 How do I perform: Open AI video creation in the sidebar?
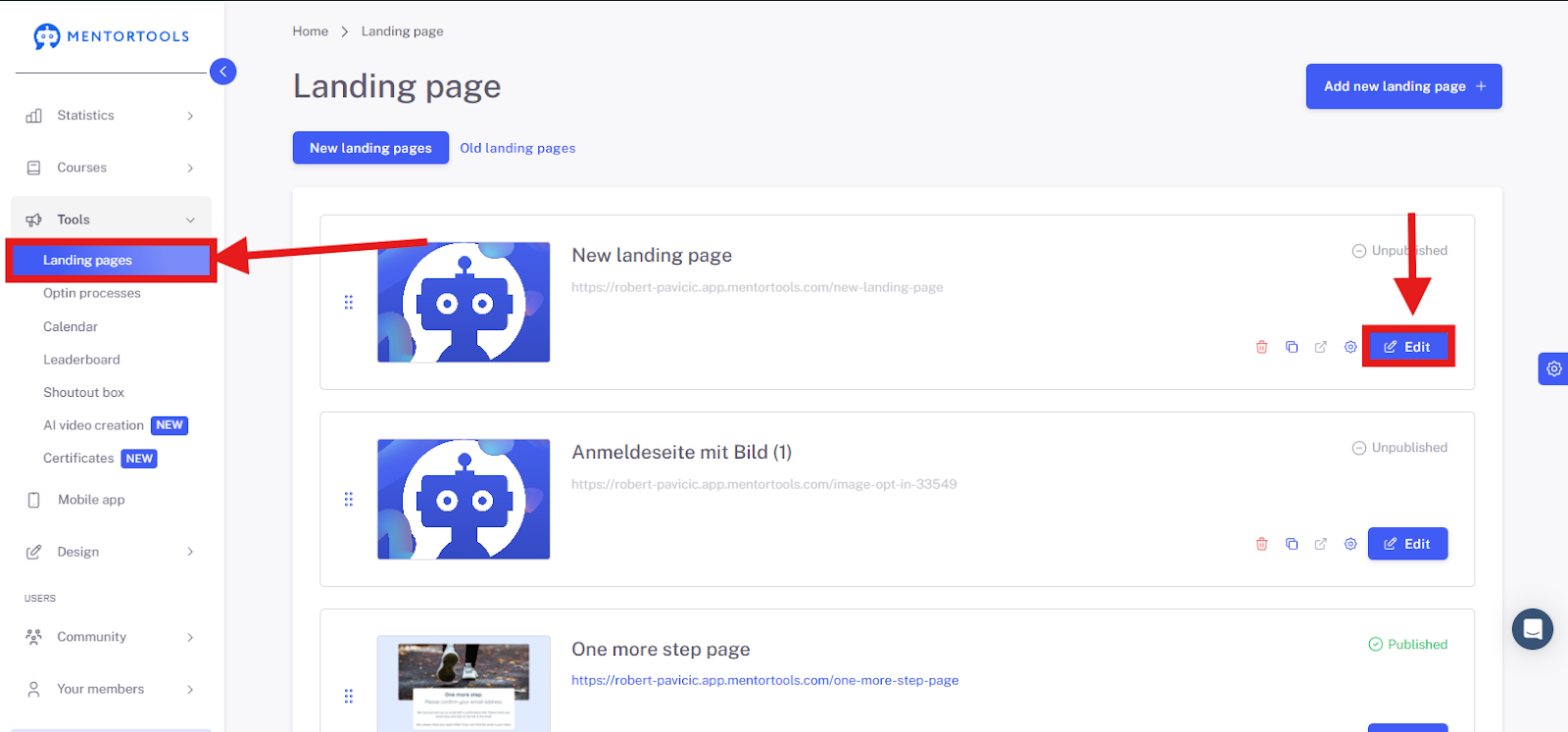click(x=93, y=425)
